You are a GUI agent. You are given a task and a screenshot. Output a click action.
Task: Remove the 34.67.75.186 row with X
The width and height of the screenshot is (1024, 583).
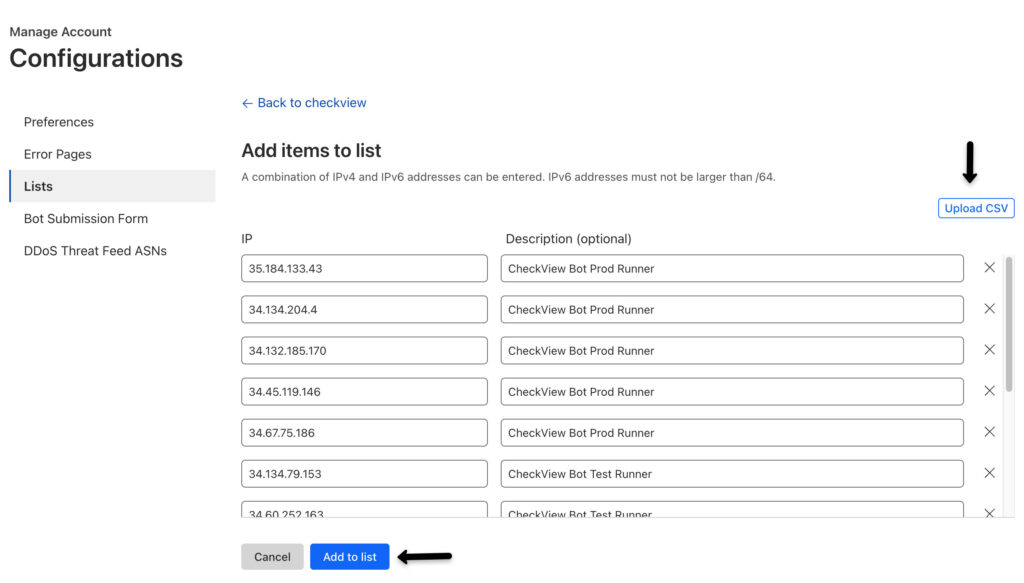989,432
